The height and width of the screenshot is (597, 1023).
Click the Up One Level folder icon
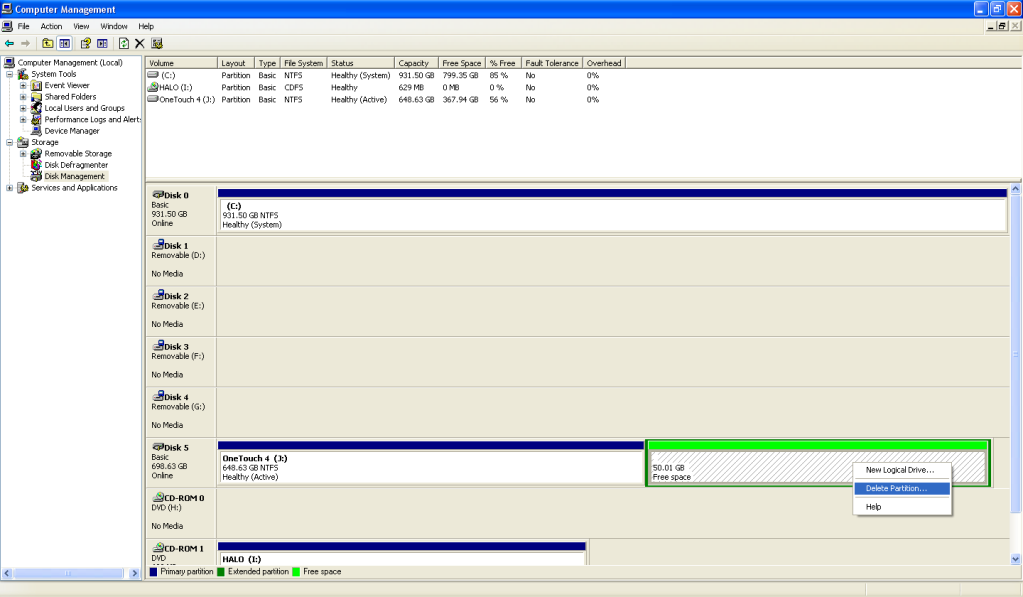(48, 43)
